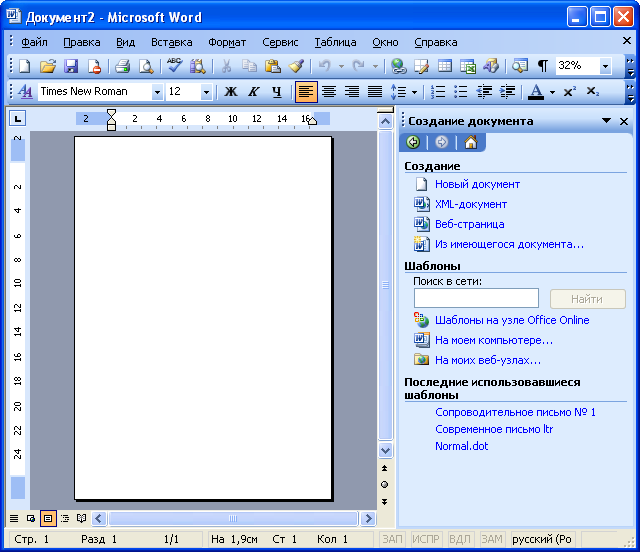Open the Drawing toolbar icon

pyautogui.click(x=491, y=66)
